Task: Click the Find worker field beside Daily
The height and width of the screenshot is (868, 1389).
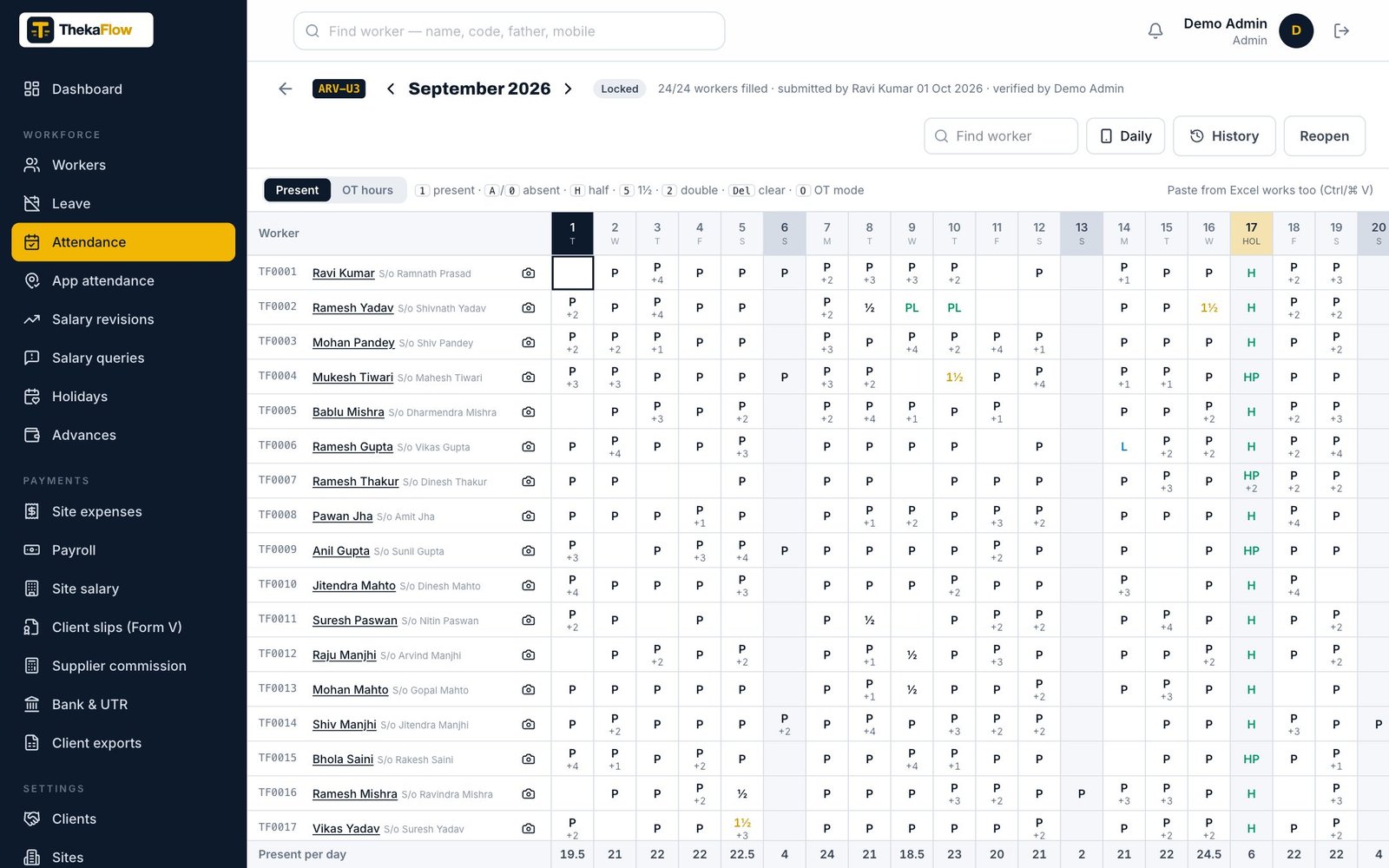Action: coord(1001,136)
